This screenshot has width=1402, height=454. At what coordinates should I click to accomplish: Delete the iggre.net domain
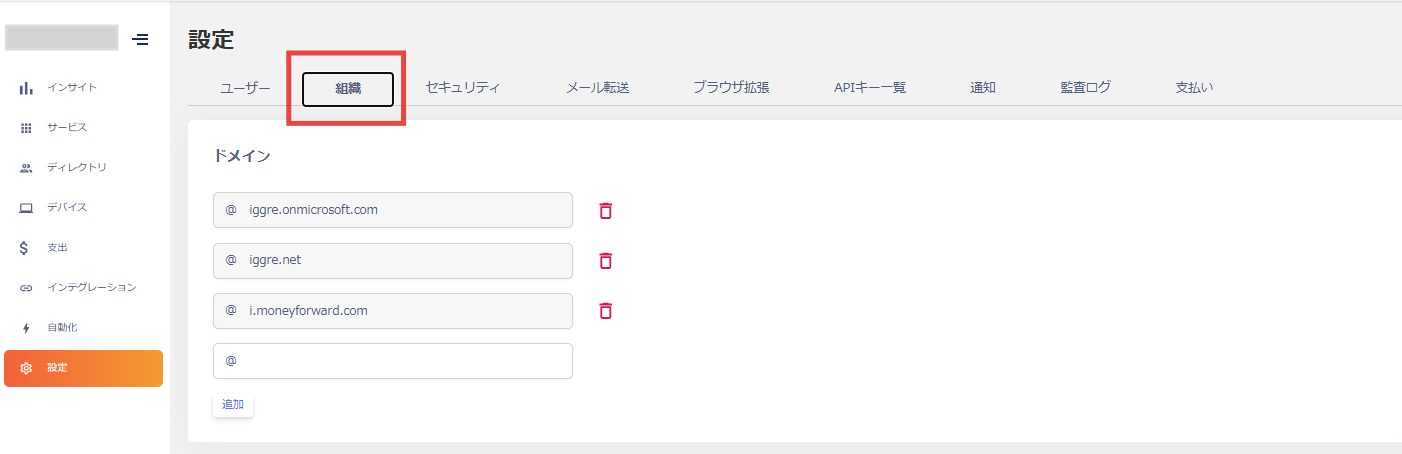605,260
